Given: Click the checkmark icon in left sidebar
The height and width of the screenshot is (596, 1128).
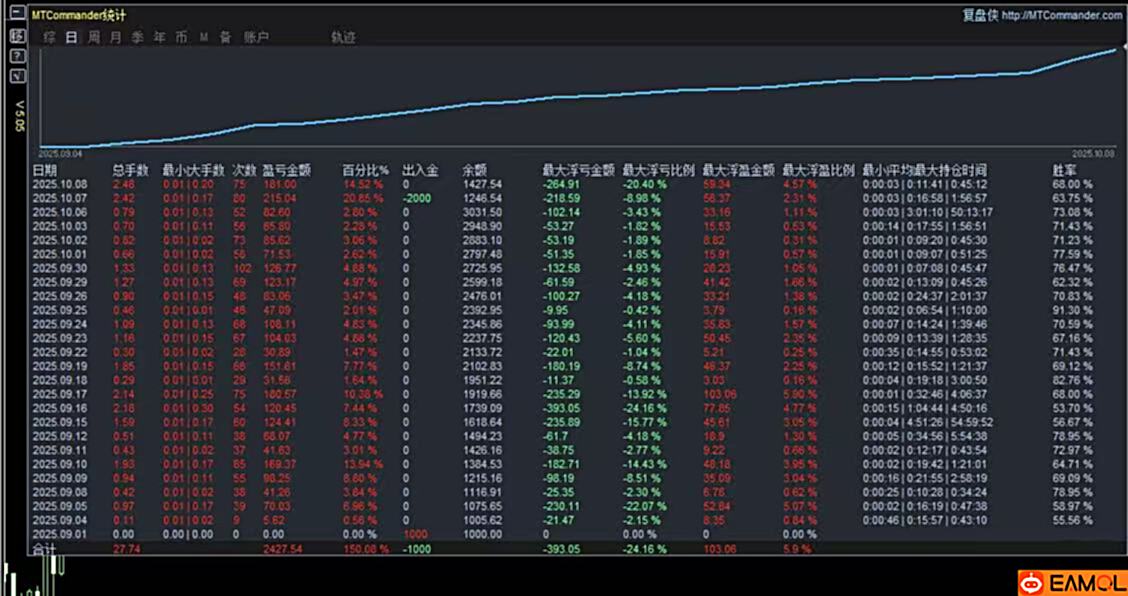Looking at the screenshot, I should pyautogui.click(x=17, y=76).
